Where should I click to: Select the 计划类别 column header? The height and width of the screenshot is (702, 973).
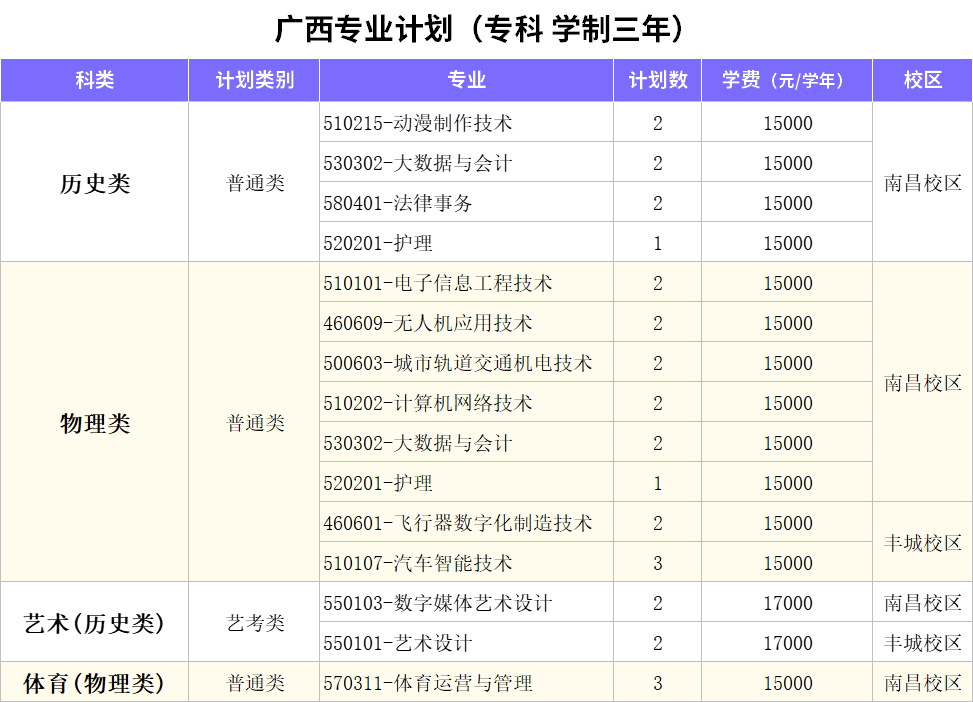[254, 81]
